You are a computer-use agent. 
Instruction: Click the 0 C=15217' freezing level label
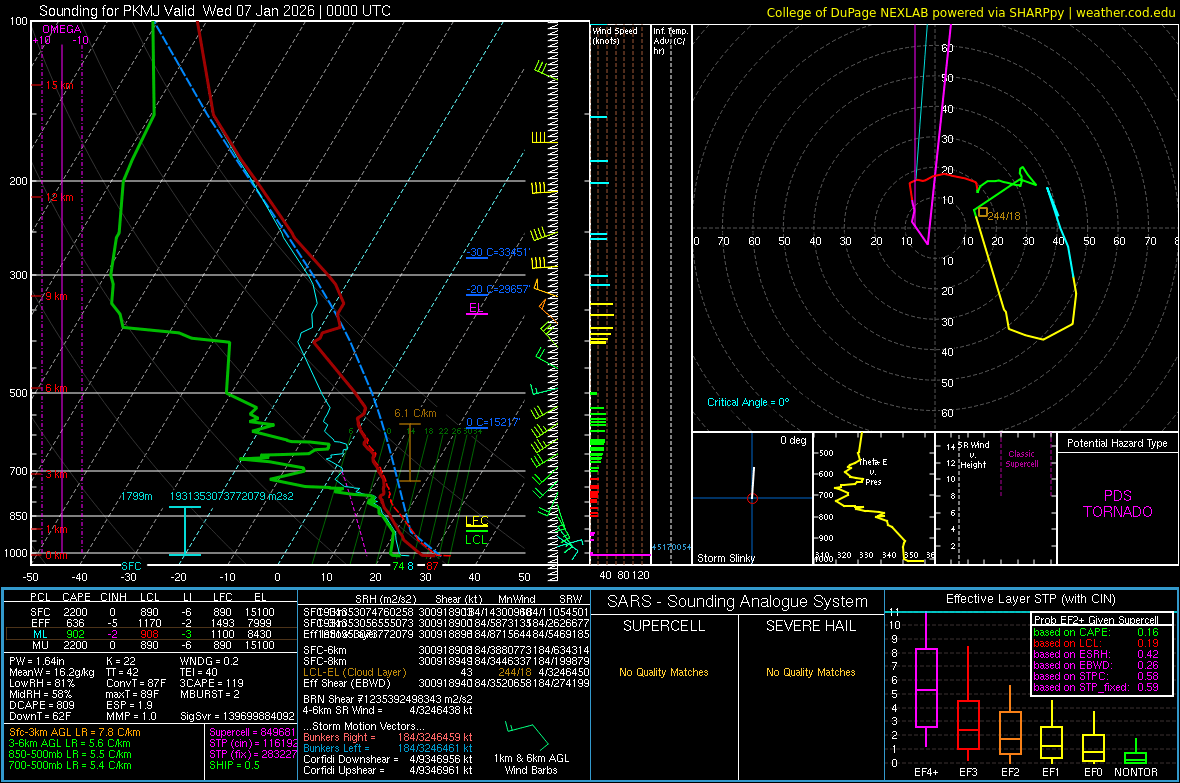click(x=493, y=422)
